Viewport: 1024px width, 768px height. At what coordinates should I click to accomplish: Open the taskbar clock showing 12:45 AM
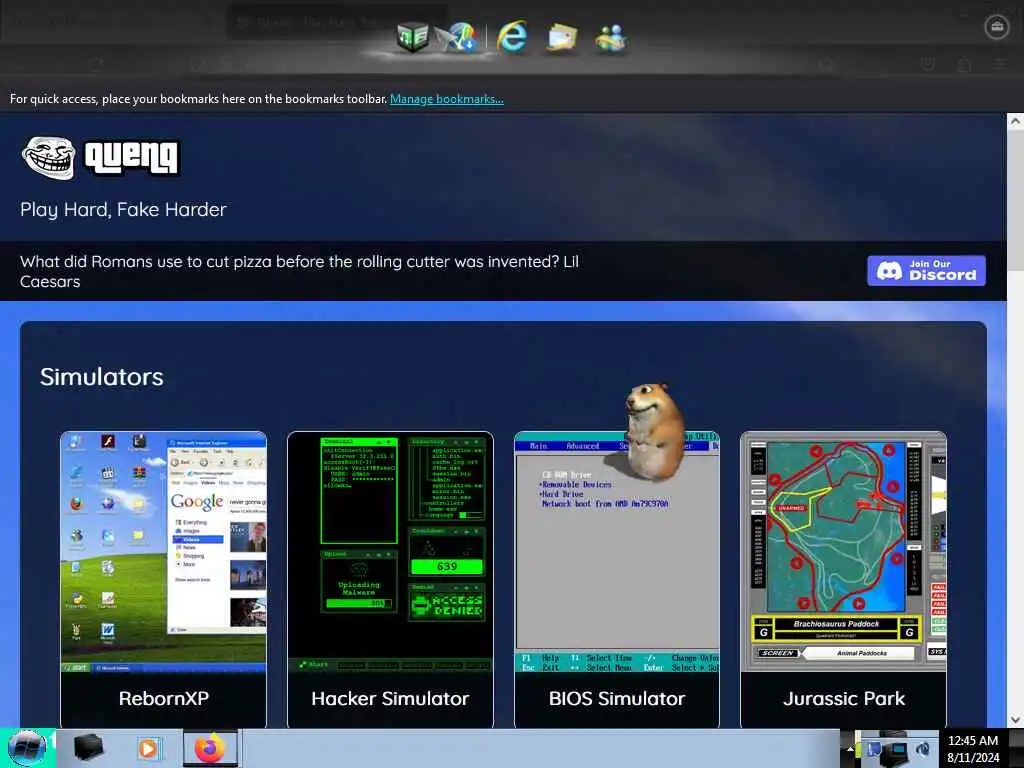pyautogui.click(x=973, y=748)
